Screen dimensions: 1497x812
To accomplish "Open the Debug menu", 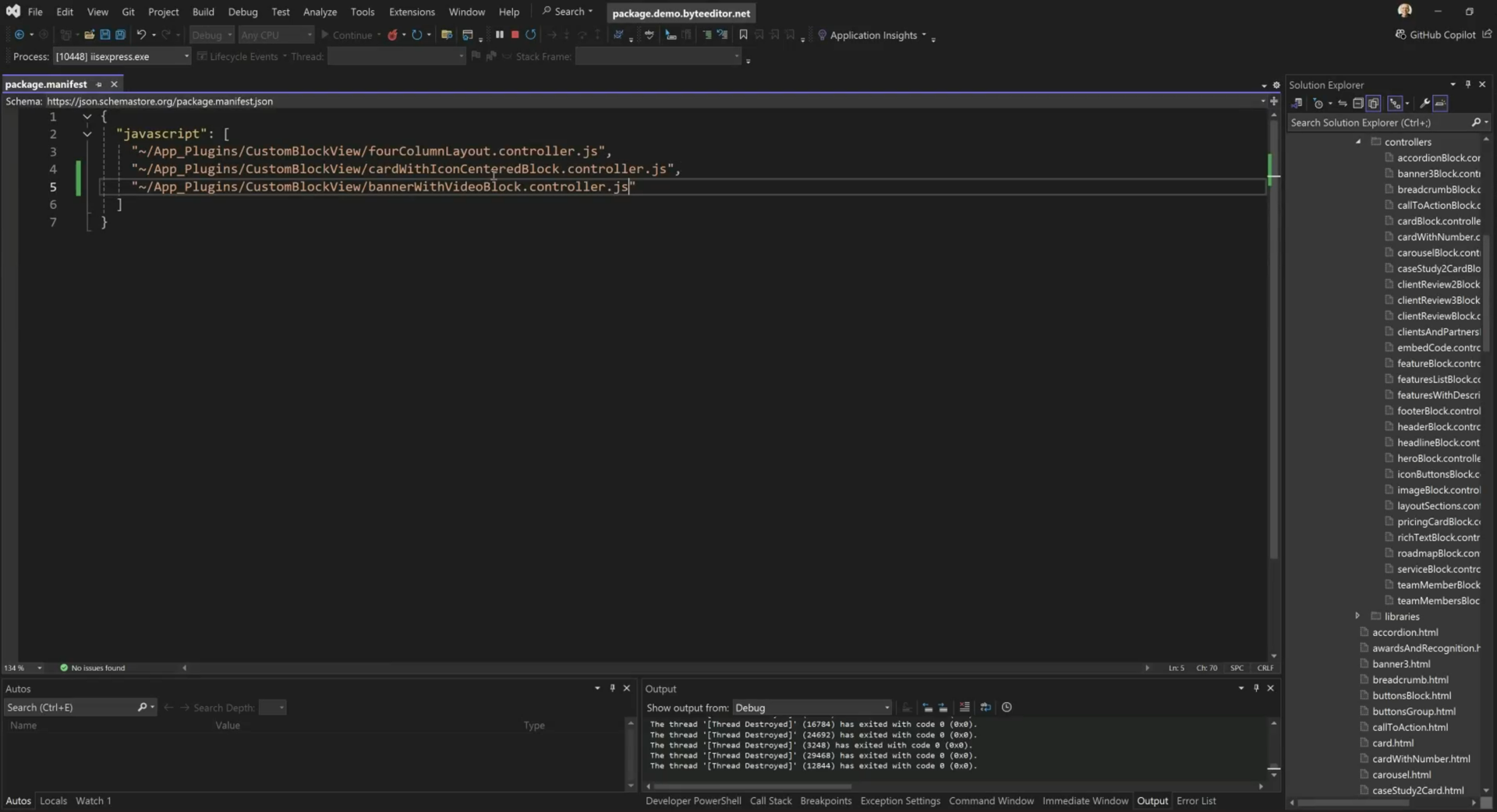I will [x=242, y=12].
